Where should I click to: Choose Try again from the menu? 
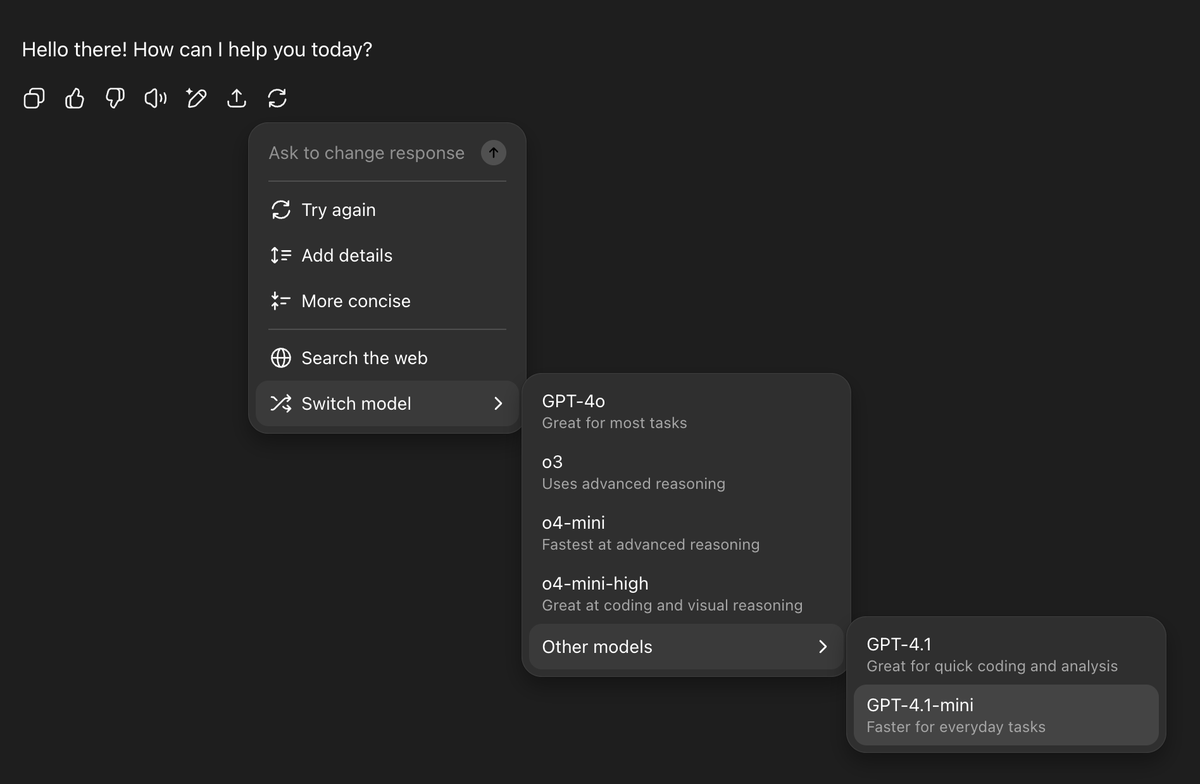[387, 210]
